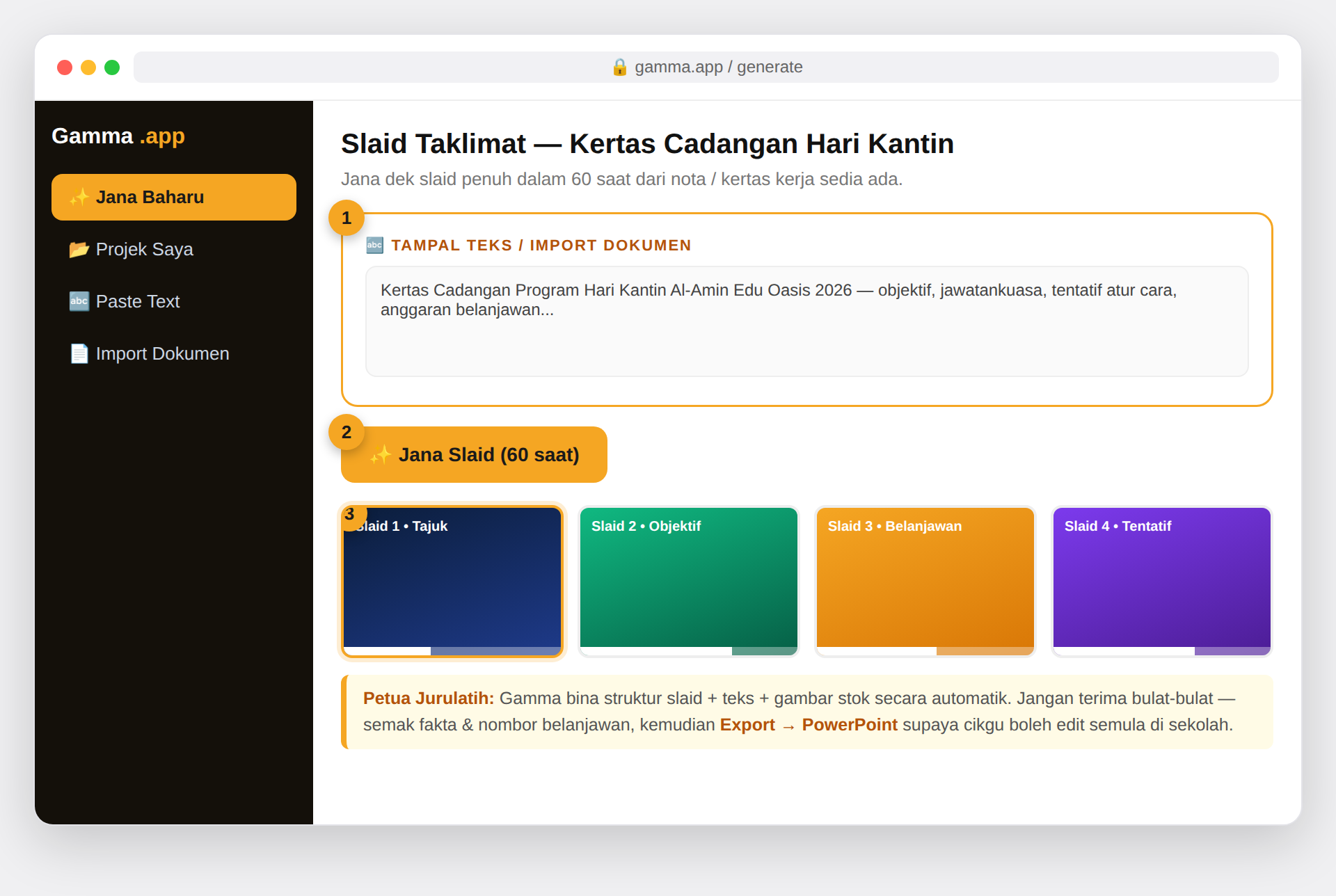Choose Import Dokumen in the sidebar
This screenshot has width=1336, height=896.
coord(174,353)
